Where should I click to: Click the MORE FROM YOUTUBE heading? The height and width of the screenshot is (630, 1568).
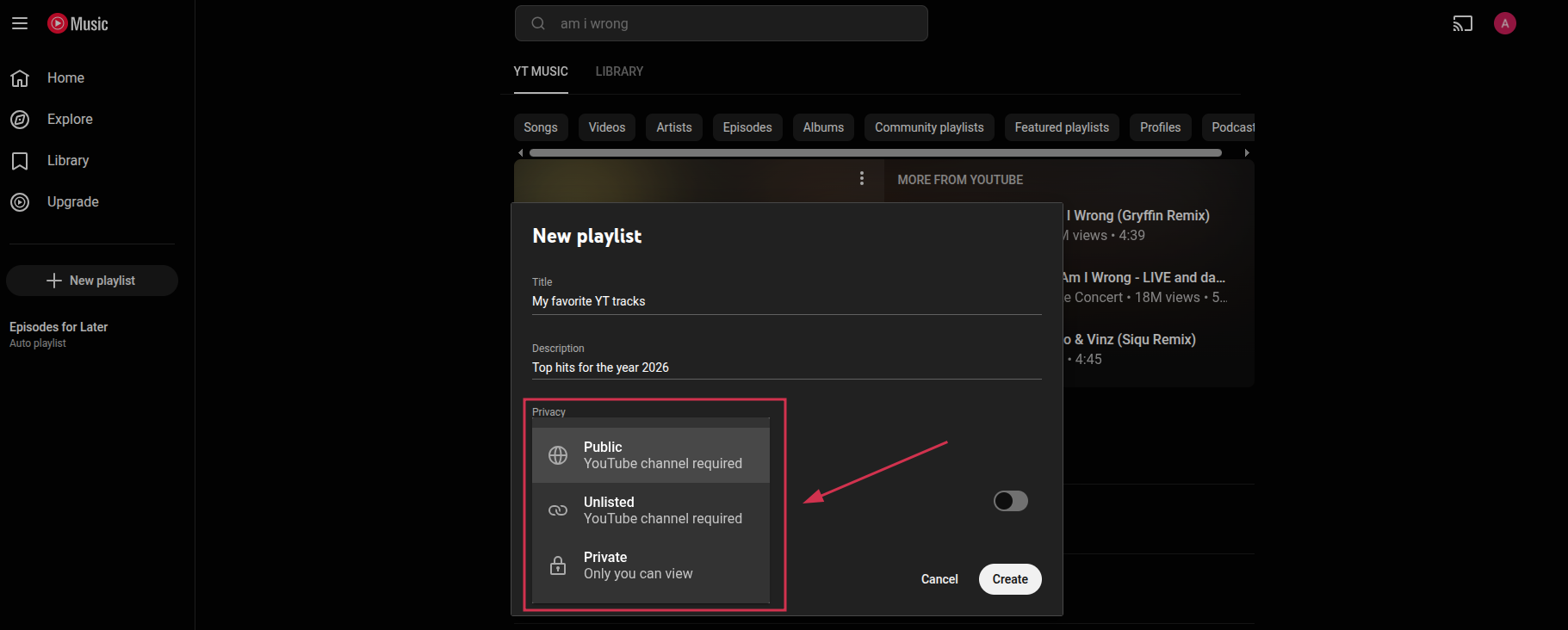pyautogui.click(x=960, y=180)
